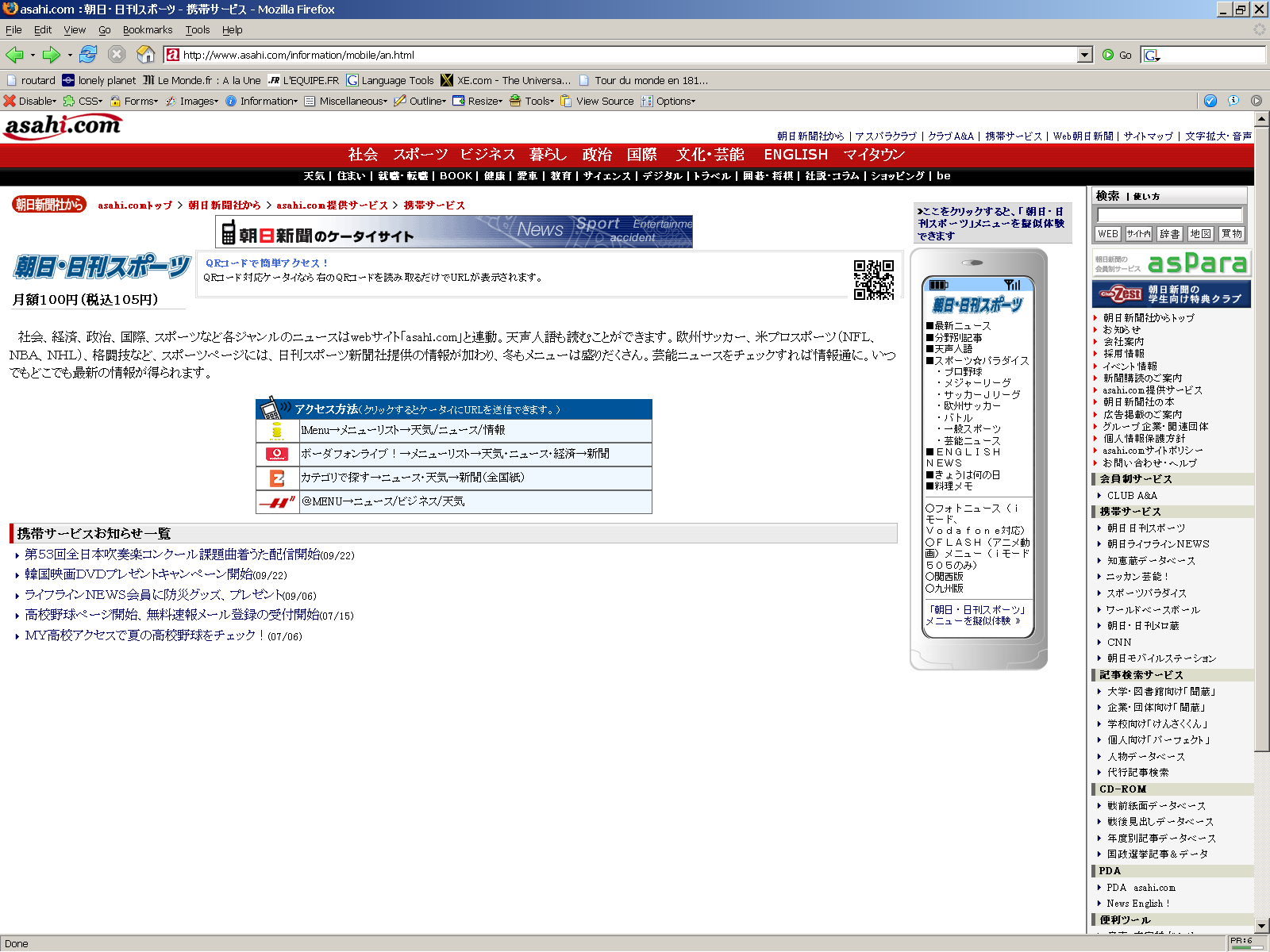The width and height of the screenshot is (1270, 952).
Task: Click the QR code image
Action: (x=873, y=279)
